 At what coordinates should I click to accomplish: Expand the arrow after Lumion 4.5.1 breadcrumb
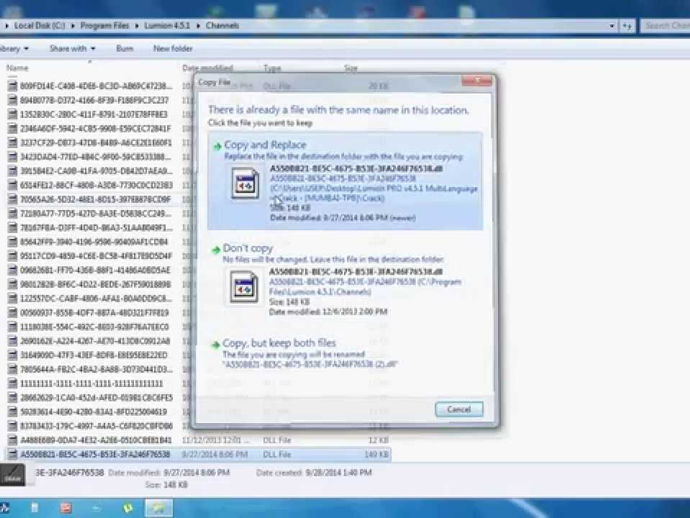click(198, 26)
